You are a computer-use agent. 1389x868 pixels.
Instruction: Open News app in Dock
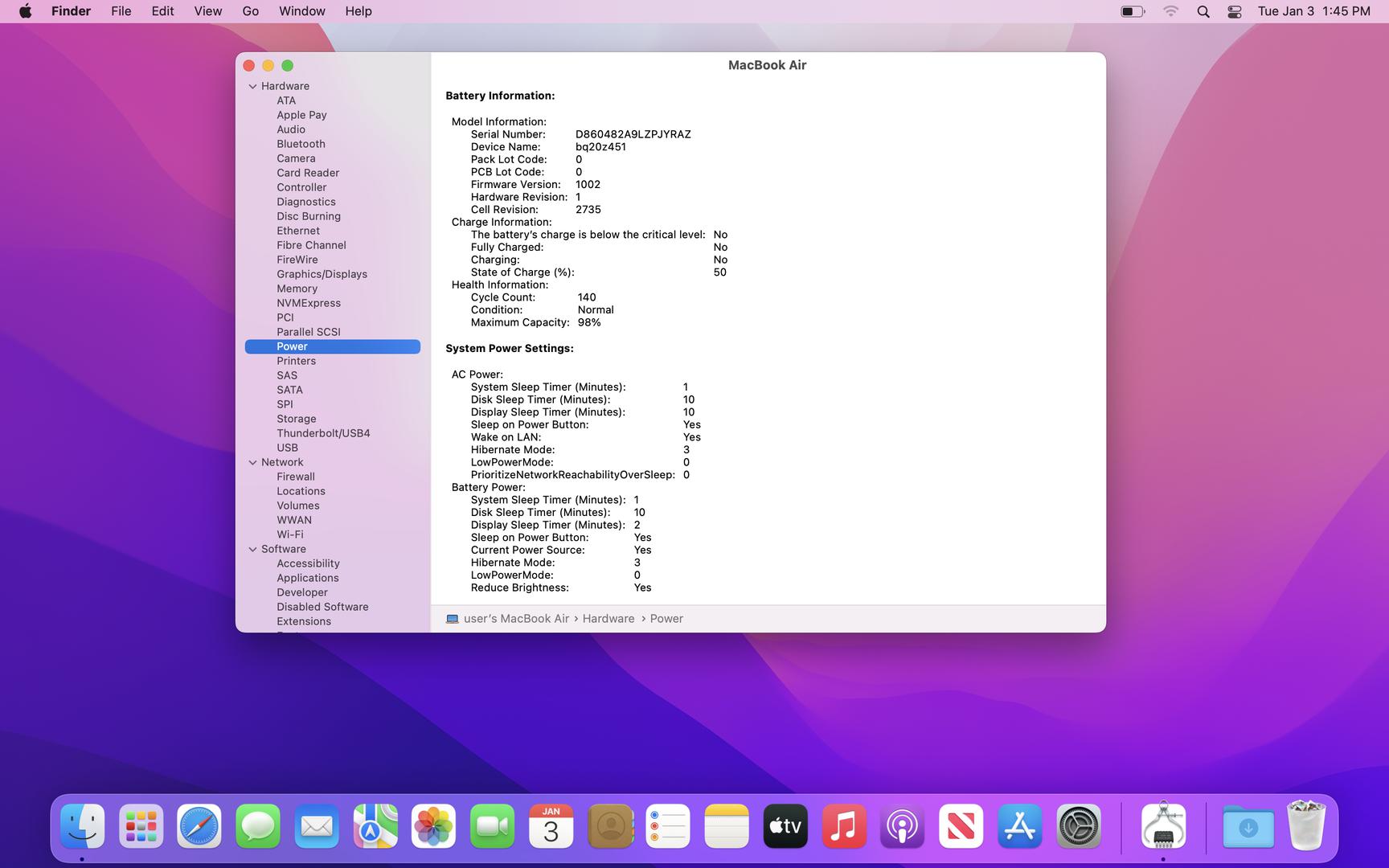tap(961, 826)
